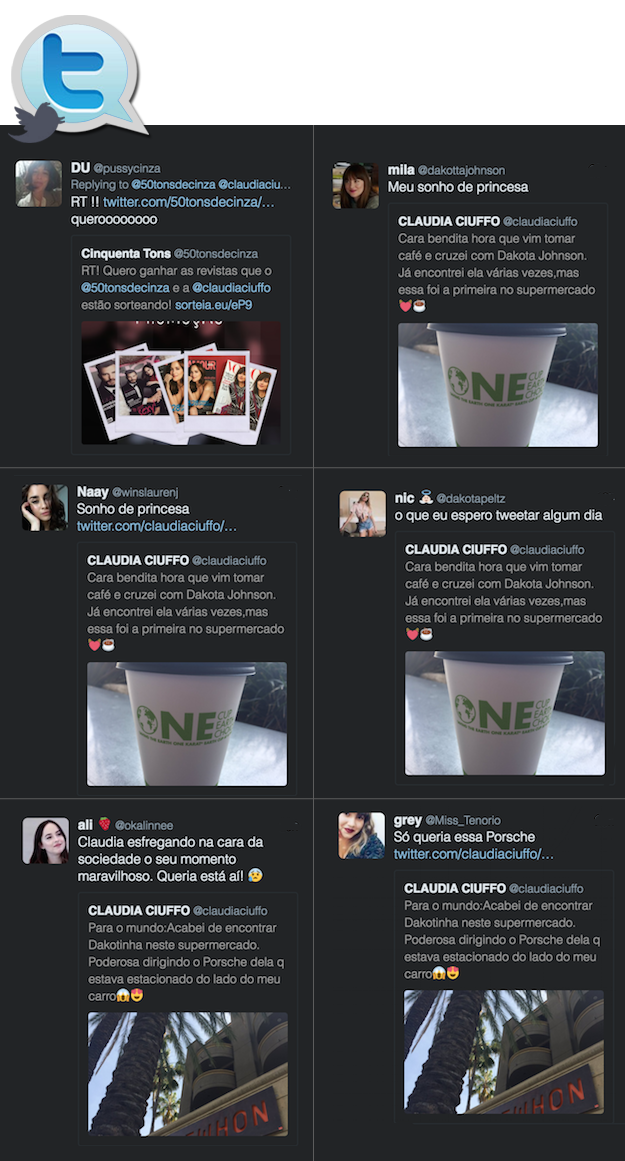Open nic's profile avatar

tap(363, 513)
